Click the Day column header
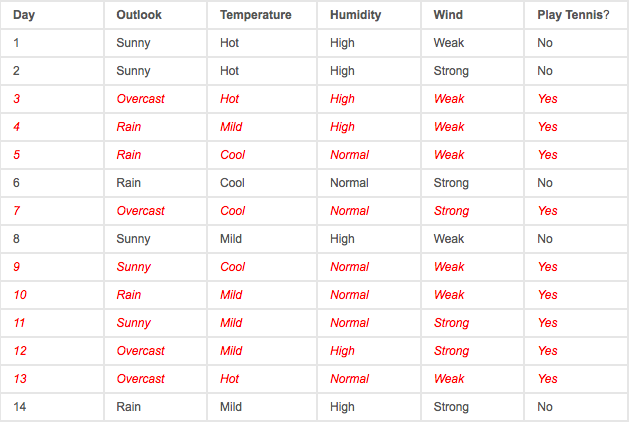Viewport: 629px width, 422px height. coord(52,15)
